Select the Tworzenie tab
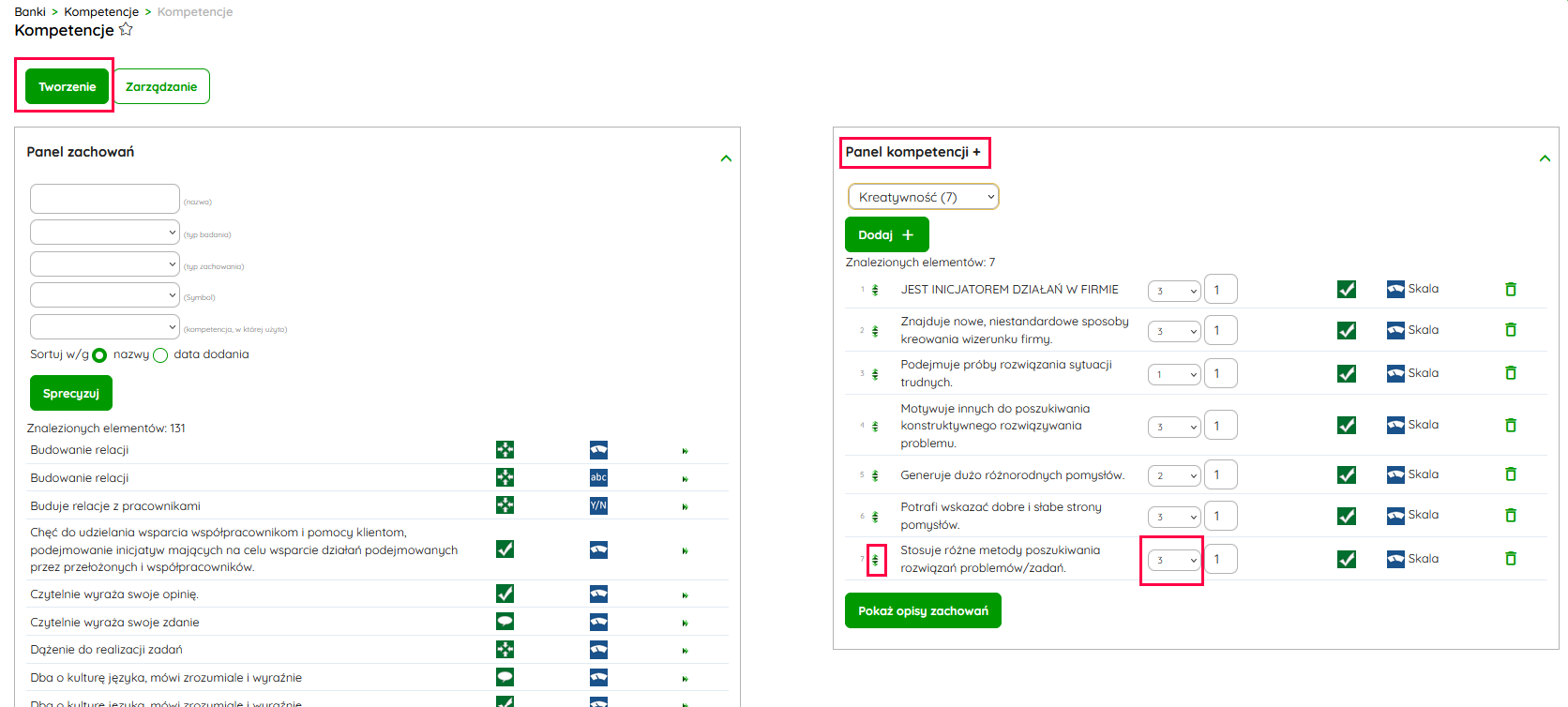1568x707 pixels. coord(67,86)
